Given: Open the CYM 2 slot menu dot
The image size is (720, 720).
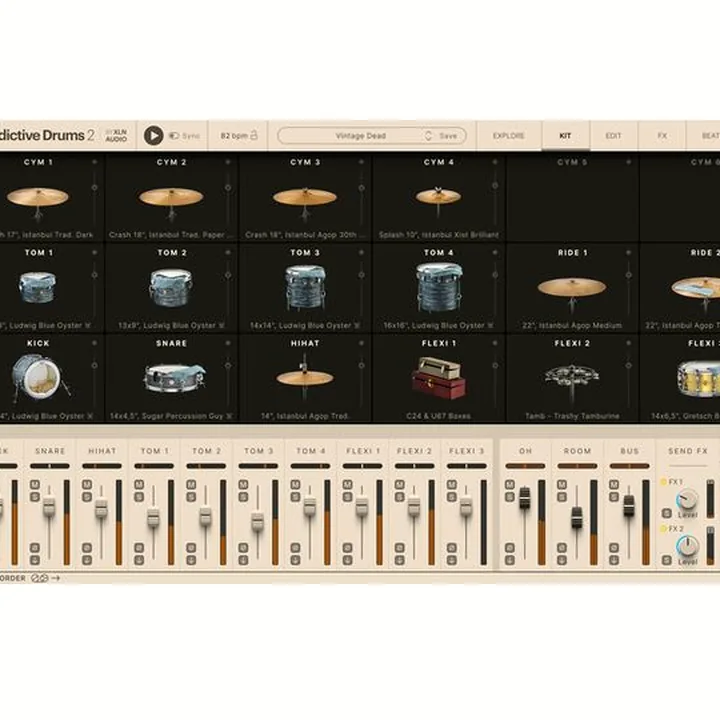Looking at the screenshot, I should (228, 162).
